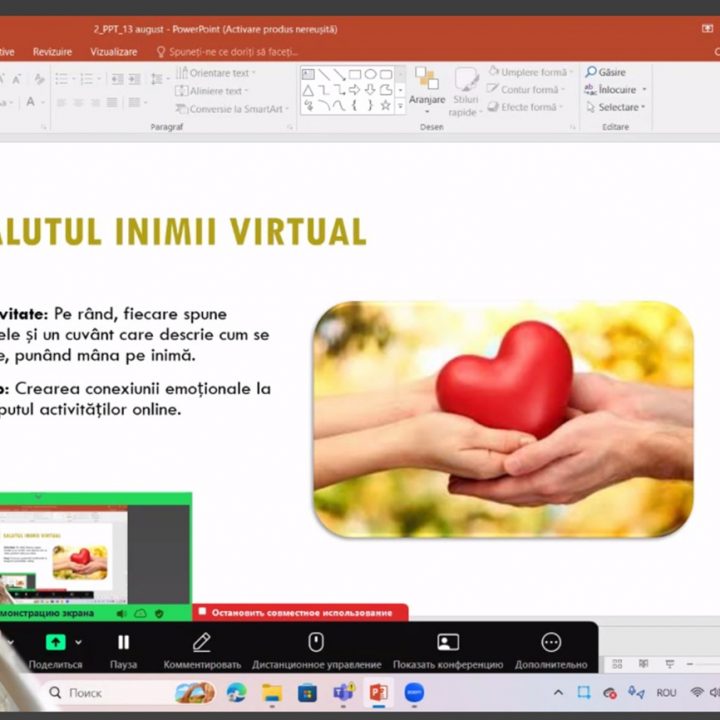Open the Revizuire ribbon tab
The image size is (720, 720).
pyautogui.click(x=52, y=51)
